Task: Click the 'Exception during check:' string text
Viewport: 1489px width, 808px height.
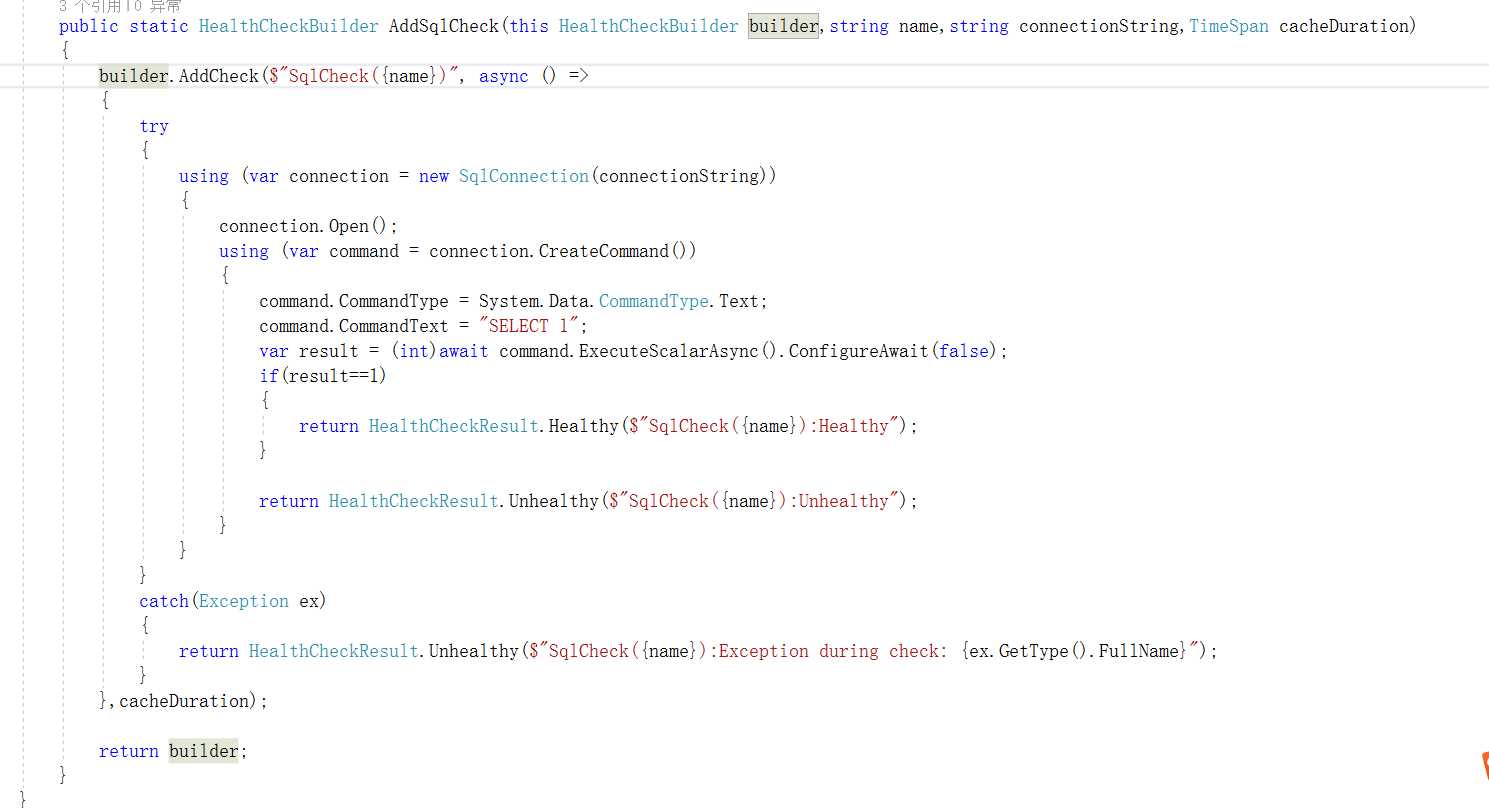Action: pos(834,651)
